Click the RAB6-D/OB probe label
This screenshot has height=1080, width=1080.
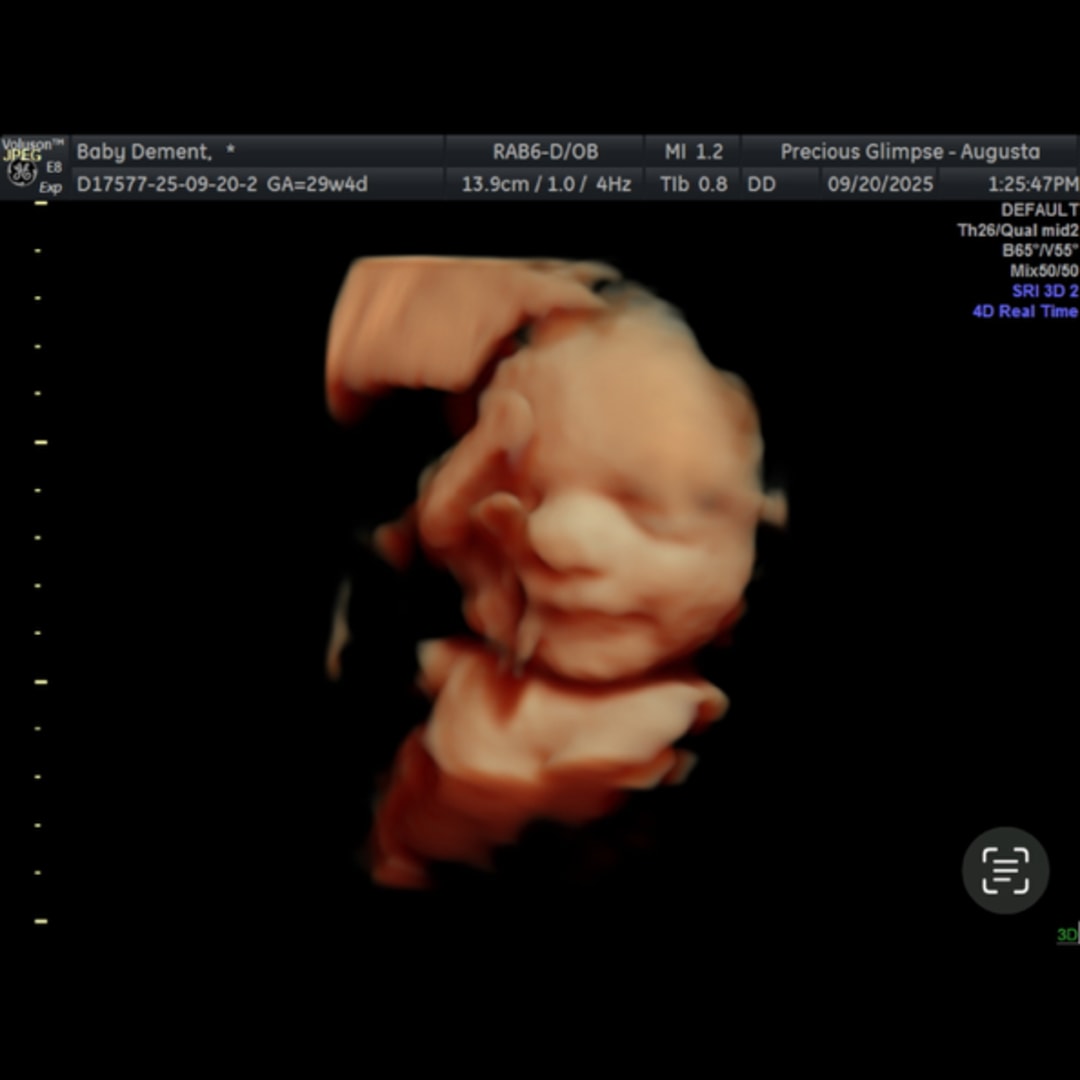545,152
